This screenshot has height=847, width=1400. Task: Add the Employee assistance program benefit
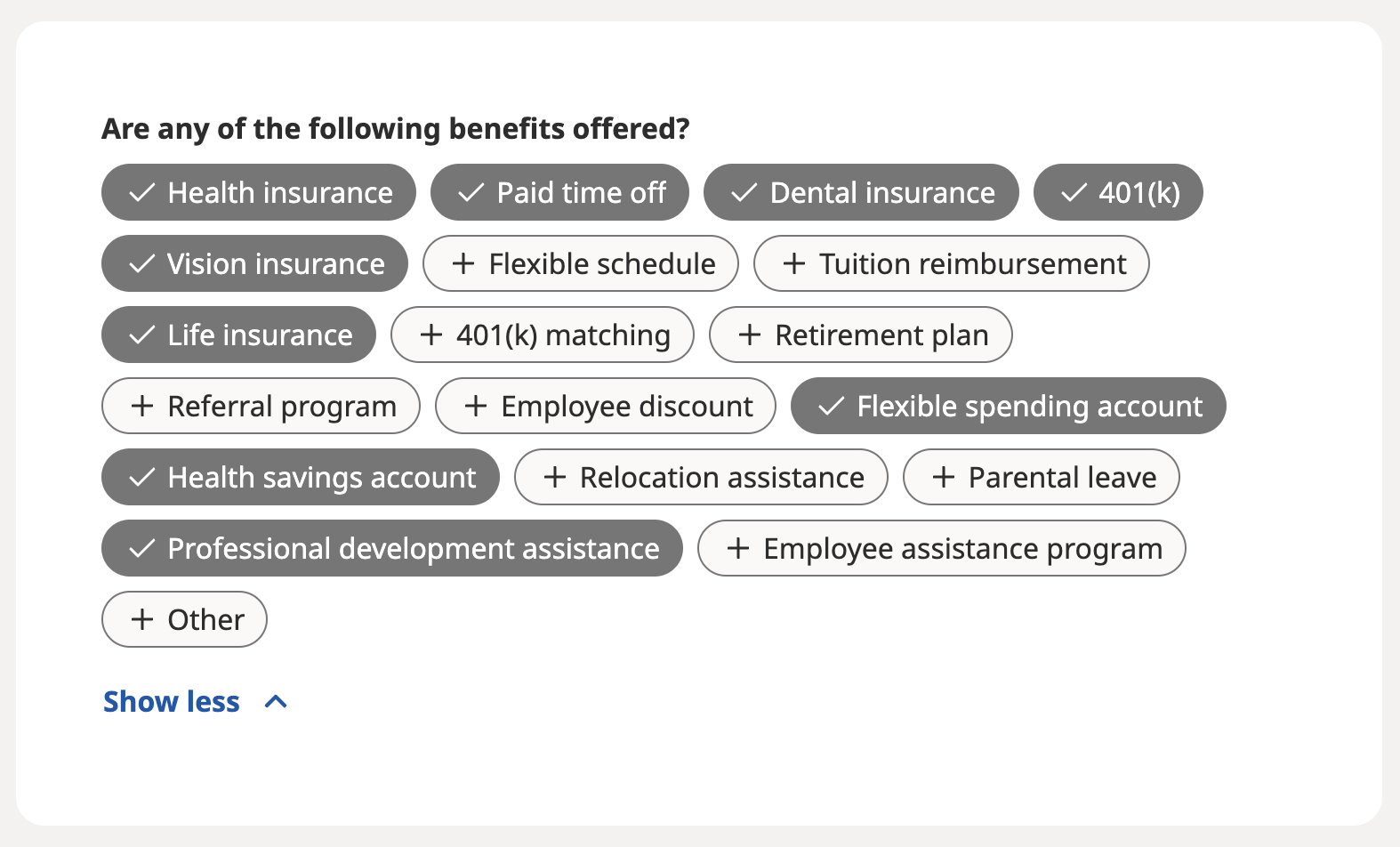(x=941, y=548)
